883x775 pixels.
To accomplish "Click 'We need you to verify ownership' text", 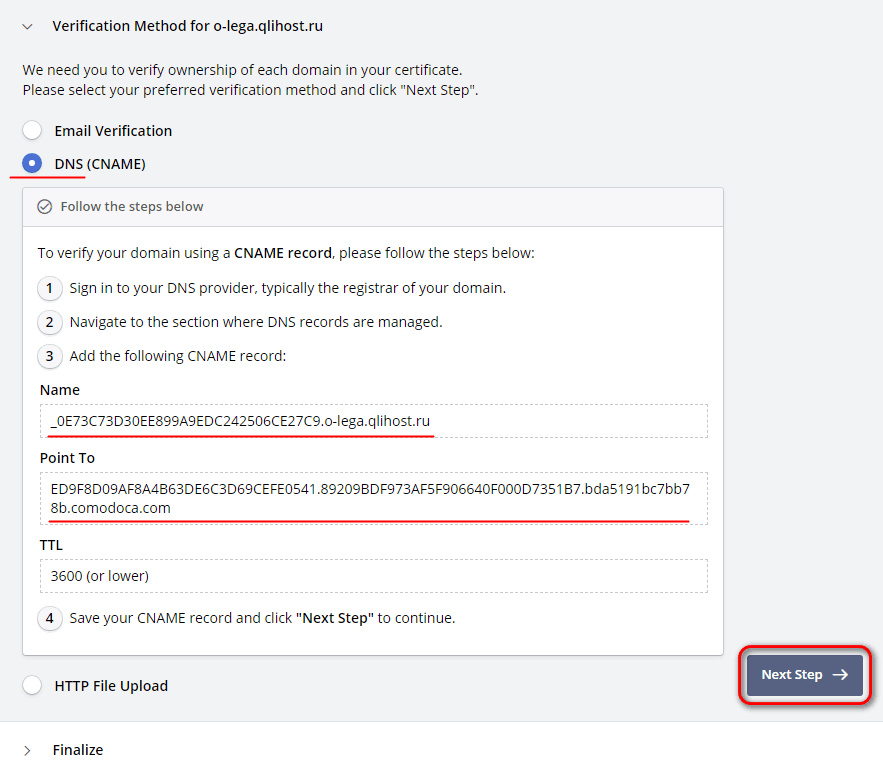I will [x=242, y=70].
